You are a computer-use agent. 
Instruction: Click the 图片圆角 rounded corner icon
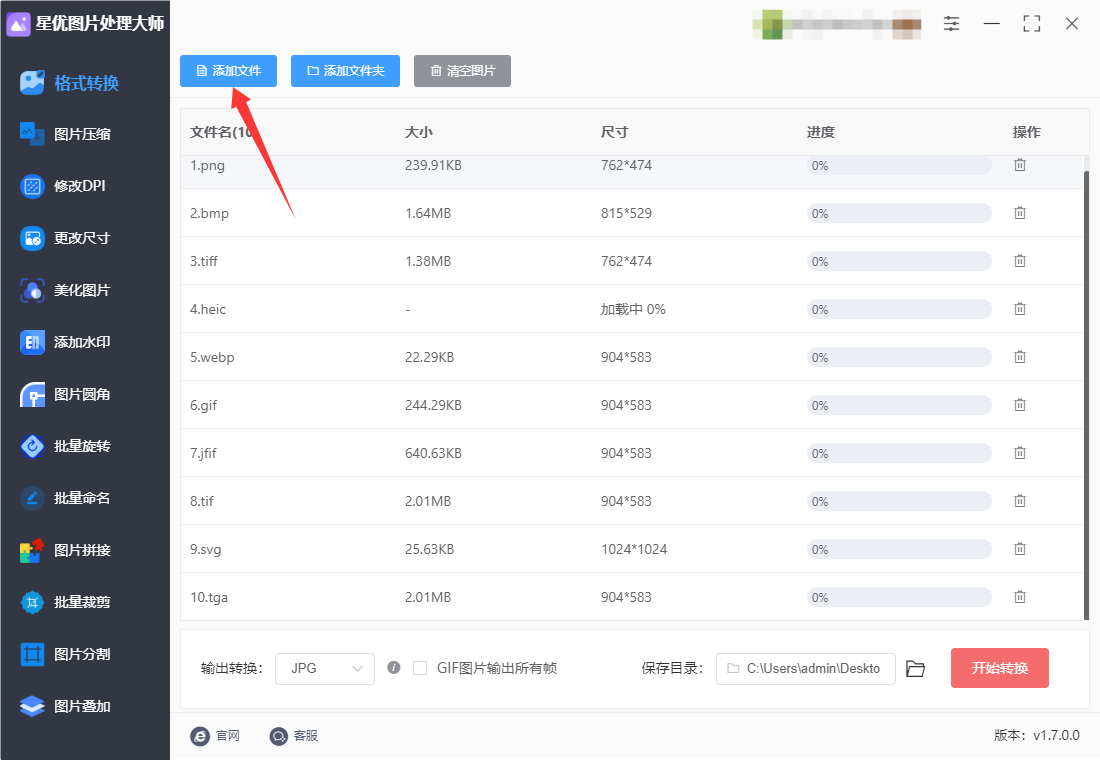32,394
